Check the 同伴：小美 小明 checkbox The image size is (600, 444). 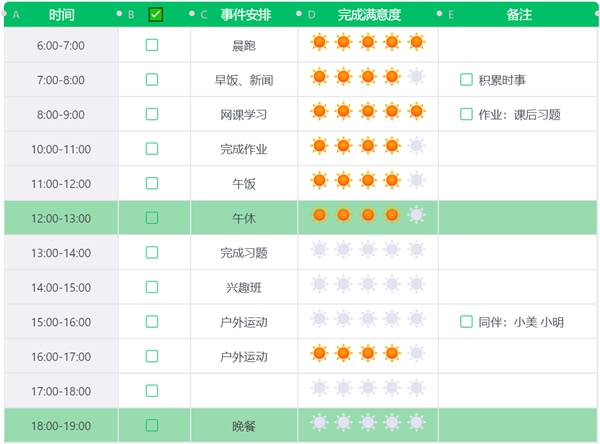tap(466, 322)
